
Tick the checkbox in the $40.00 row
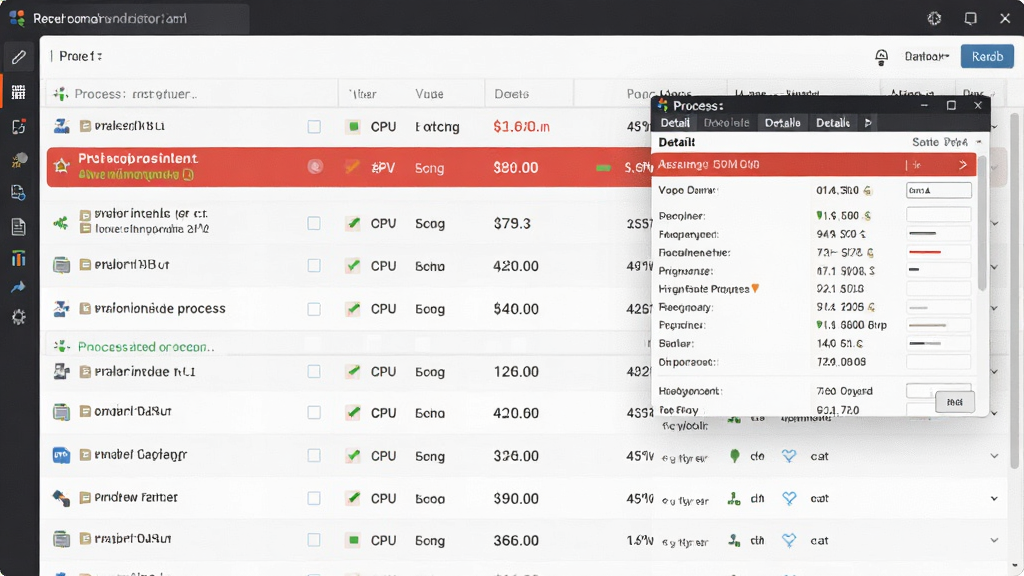pyautogui.click(x=314, y=309)
